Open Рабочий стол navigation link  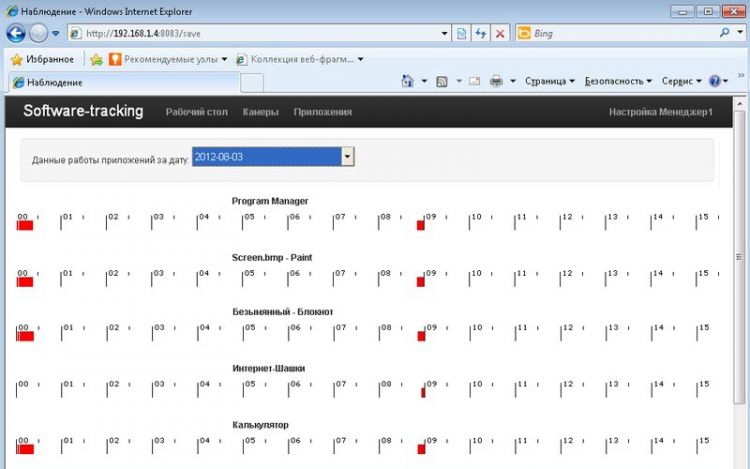(x=197, y=112)
